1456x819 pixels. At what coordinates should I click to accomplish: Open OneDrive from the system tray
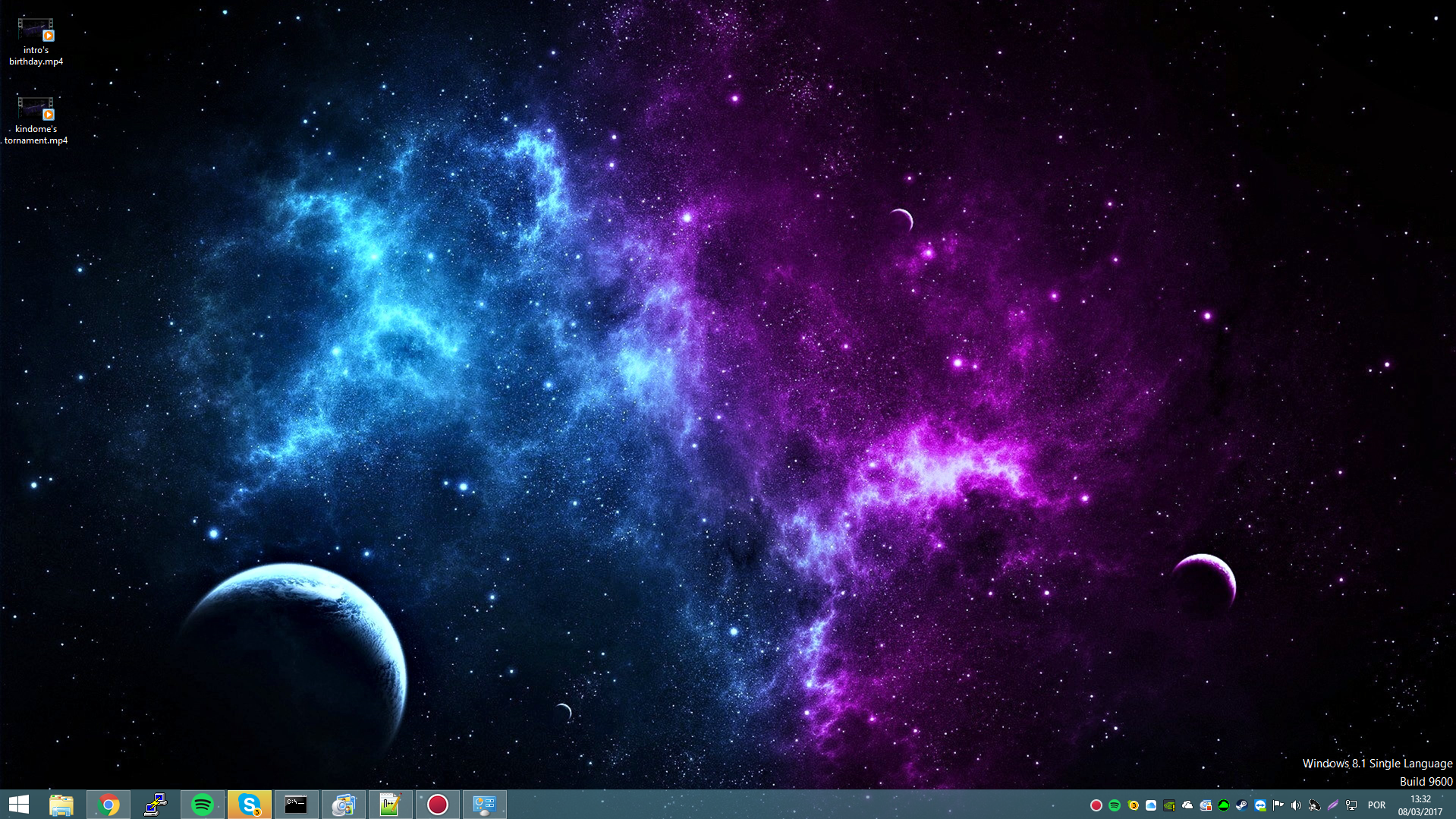(x=1187, y=805)
